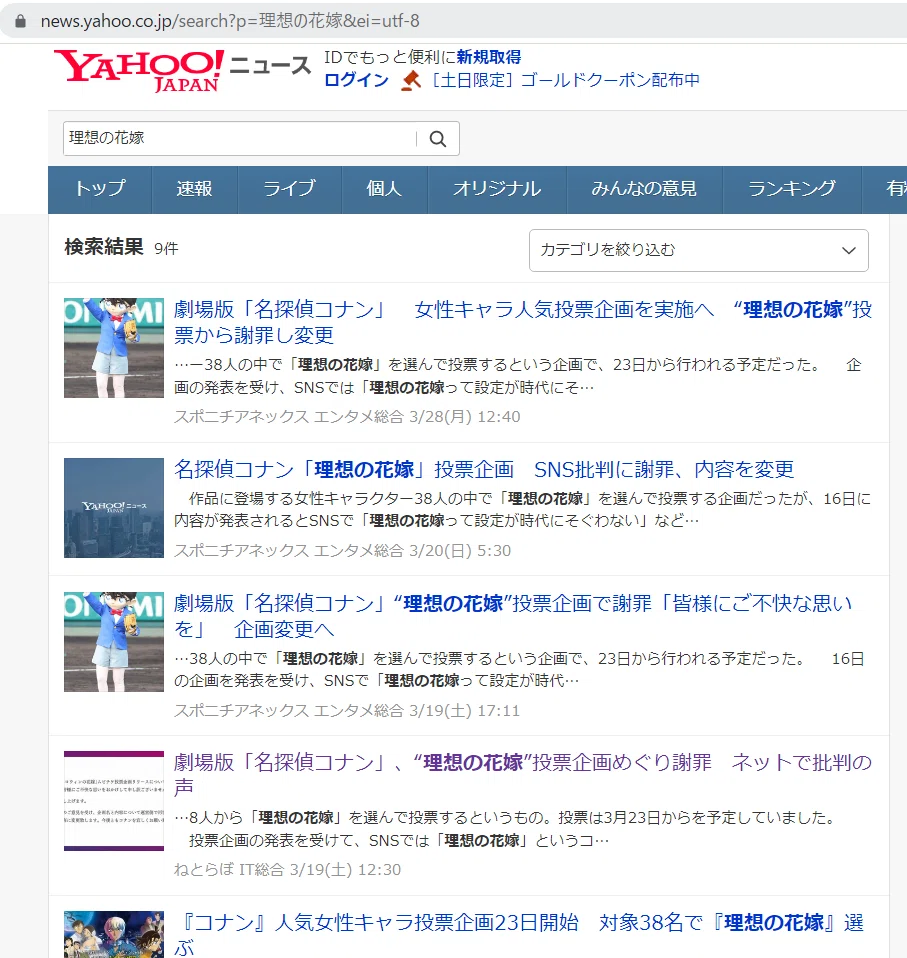Click the chevron arrow in category filter
Screen dimensions: 907x958
click(x=848, y=250)
